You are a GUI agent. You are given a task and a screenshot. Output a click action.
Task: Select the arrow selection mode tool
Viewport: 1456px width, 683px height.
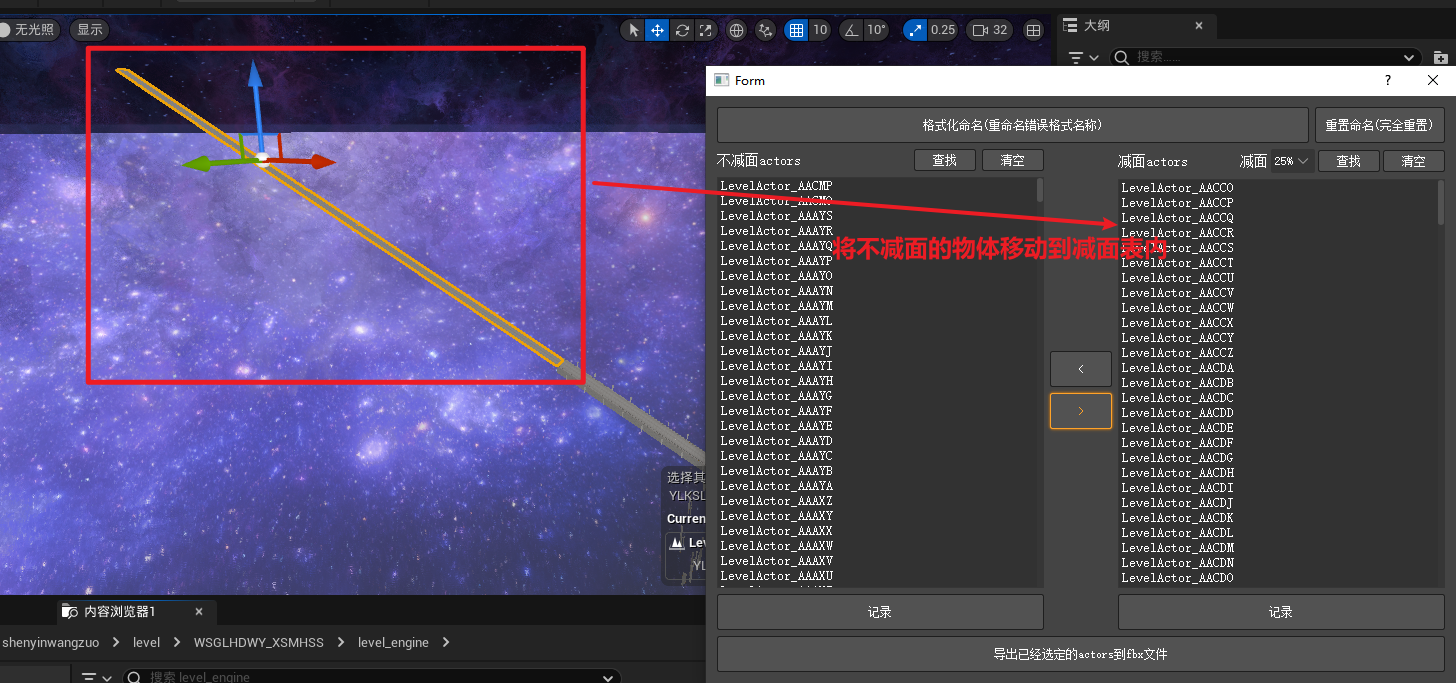632,30
